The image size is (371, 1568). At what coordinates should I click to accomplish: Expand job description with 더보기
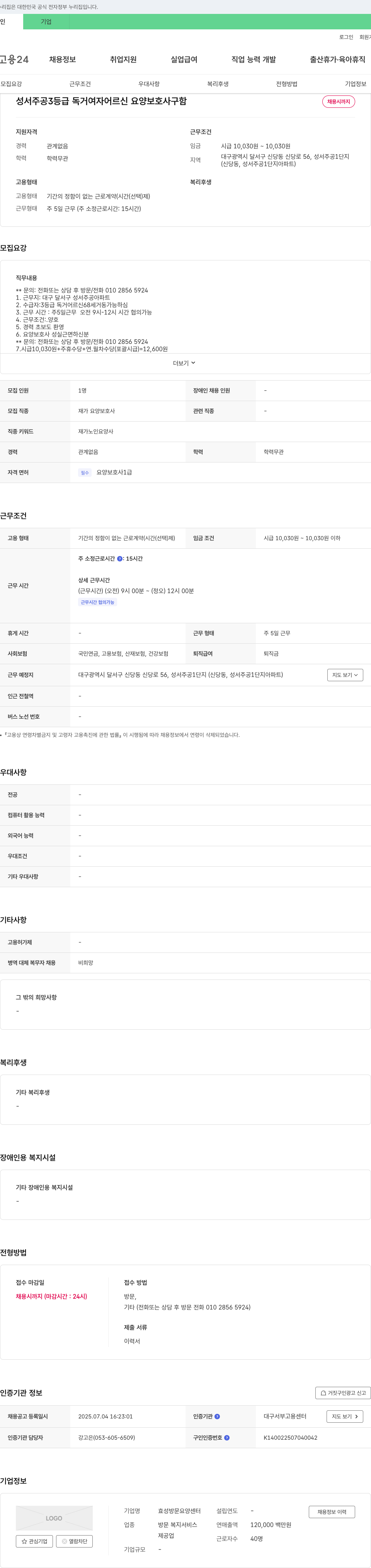[184, 363]
